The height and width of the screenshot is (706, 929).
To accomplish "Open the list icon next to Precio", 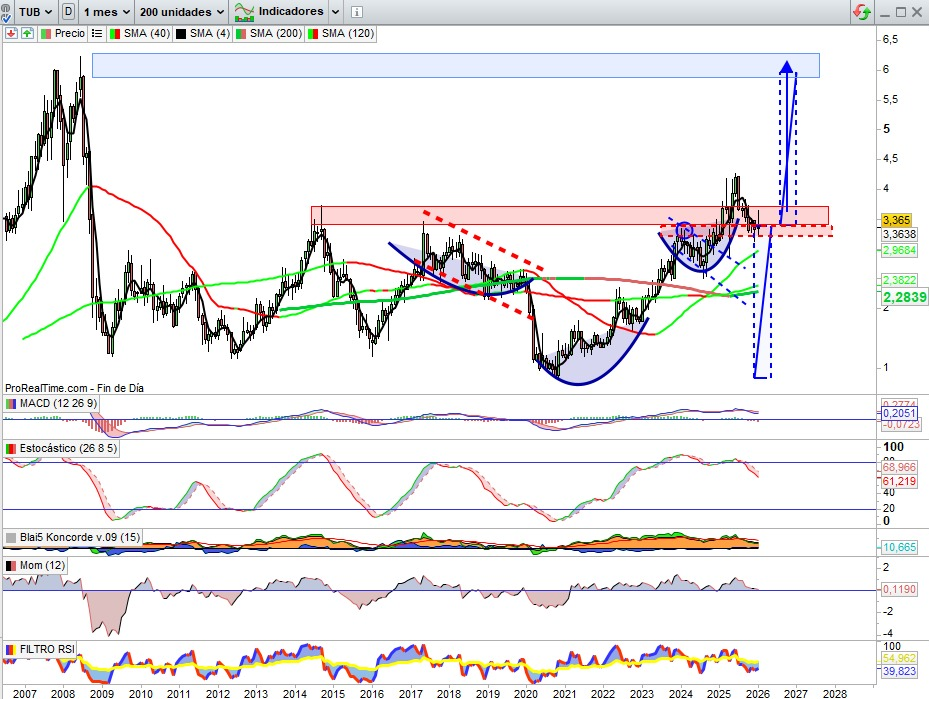I will coord(96,33).
